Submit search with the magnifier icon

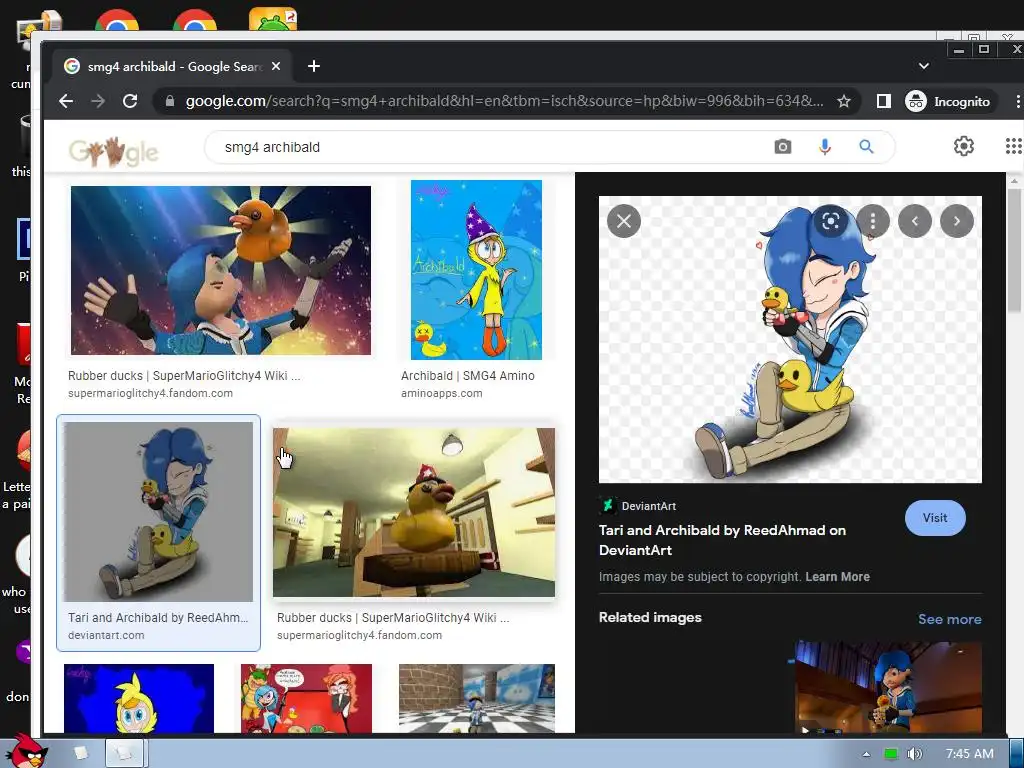[x=866, y=147]
